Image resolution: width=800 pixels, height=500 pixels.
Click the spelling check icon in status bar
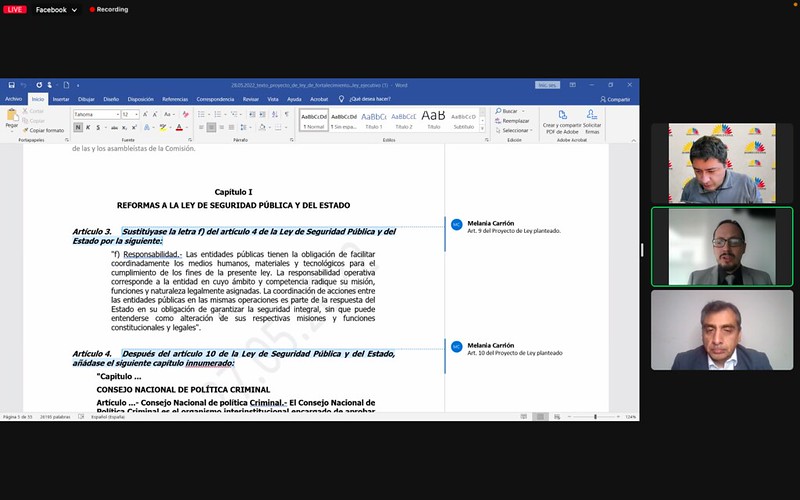(x=81, y=417)
